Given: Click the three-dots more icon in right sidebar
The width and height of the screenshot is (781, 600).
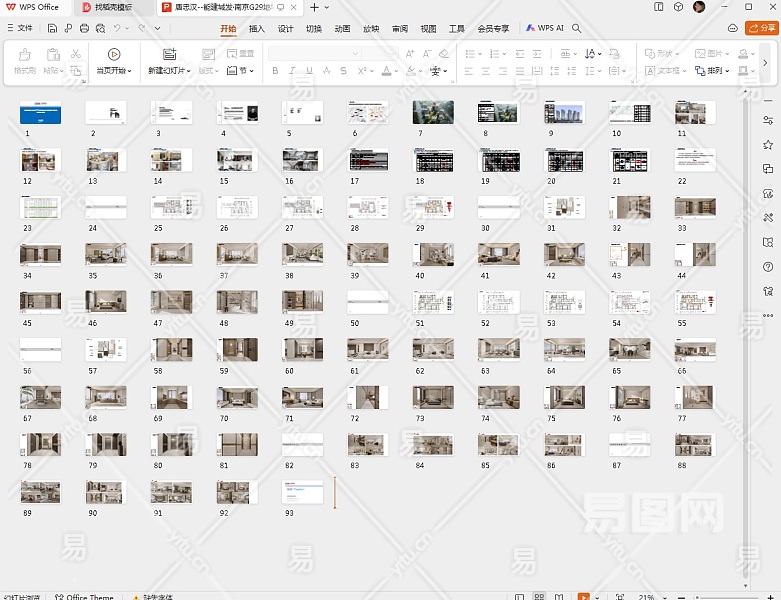Looking at the screenshot, I should coord(768,316).
